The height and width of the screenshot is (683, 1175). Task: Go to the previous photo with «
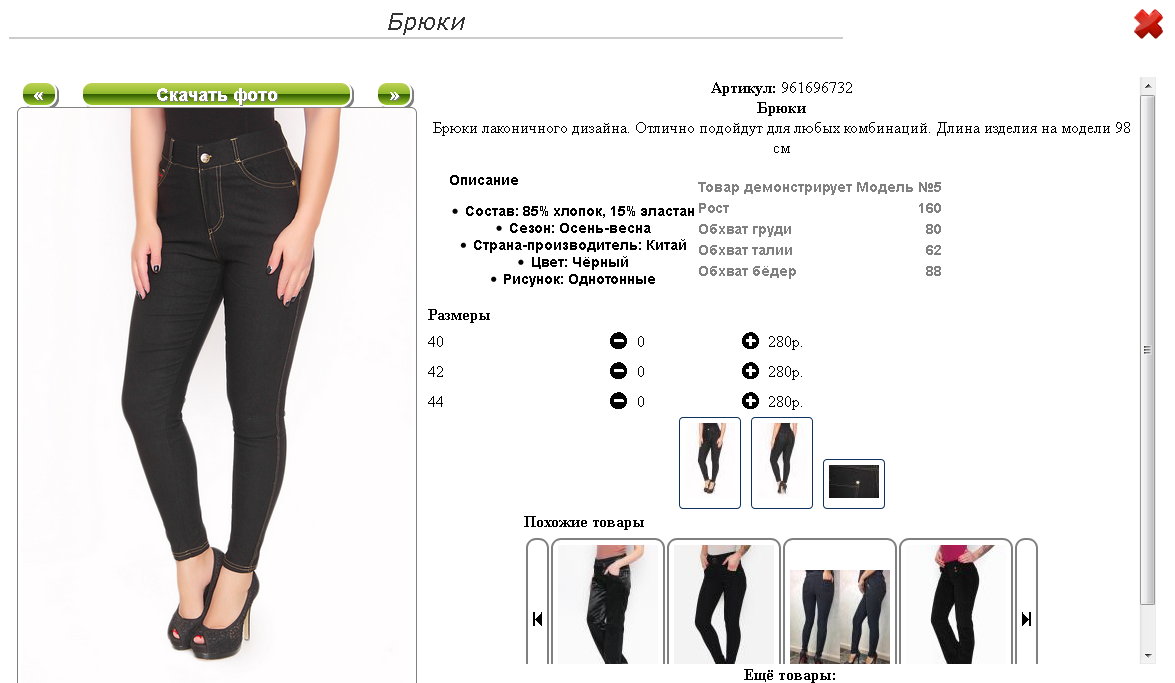pyautogui.click(x=40, y=94)
